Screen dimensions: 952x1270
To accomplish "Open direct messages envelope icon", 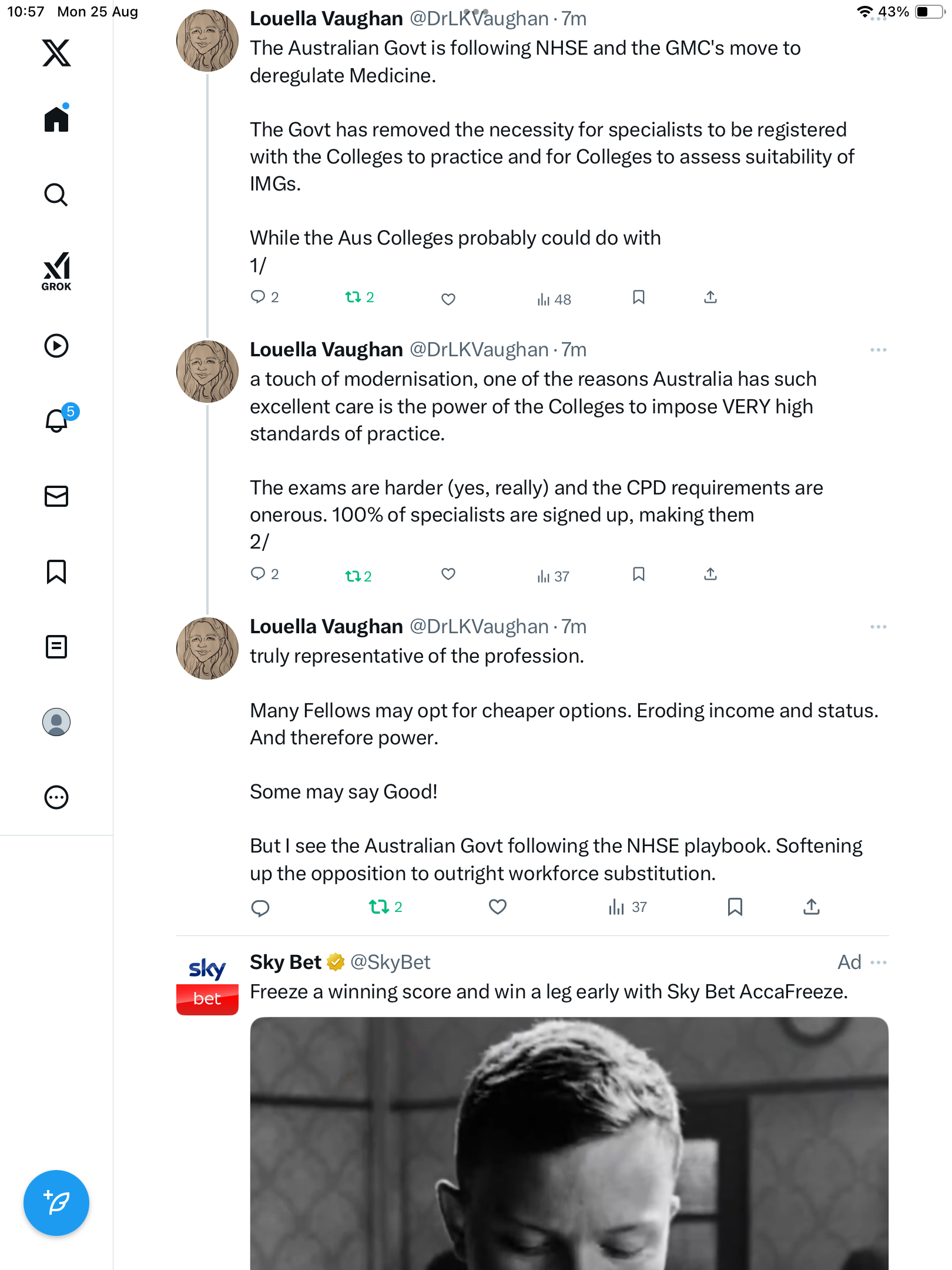I will click(x=56, y=496).
